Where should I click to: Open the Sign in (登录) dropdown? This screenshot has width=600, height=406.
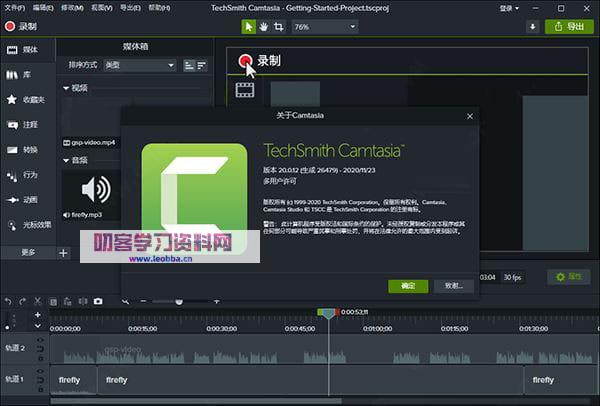[x=509, y=8]
